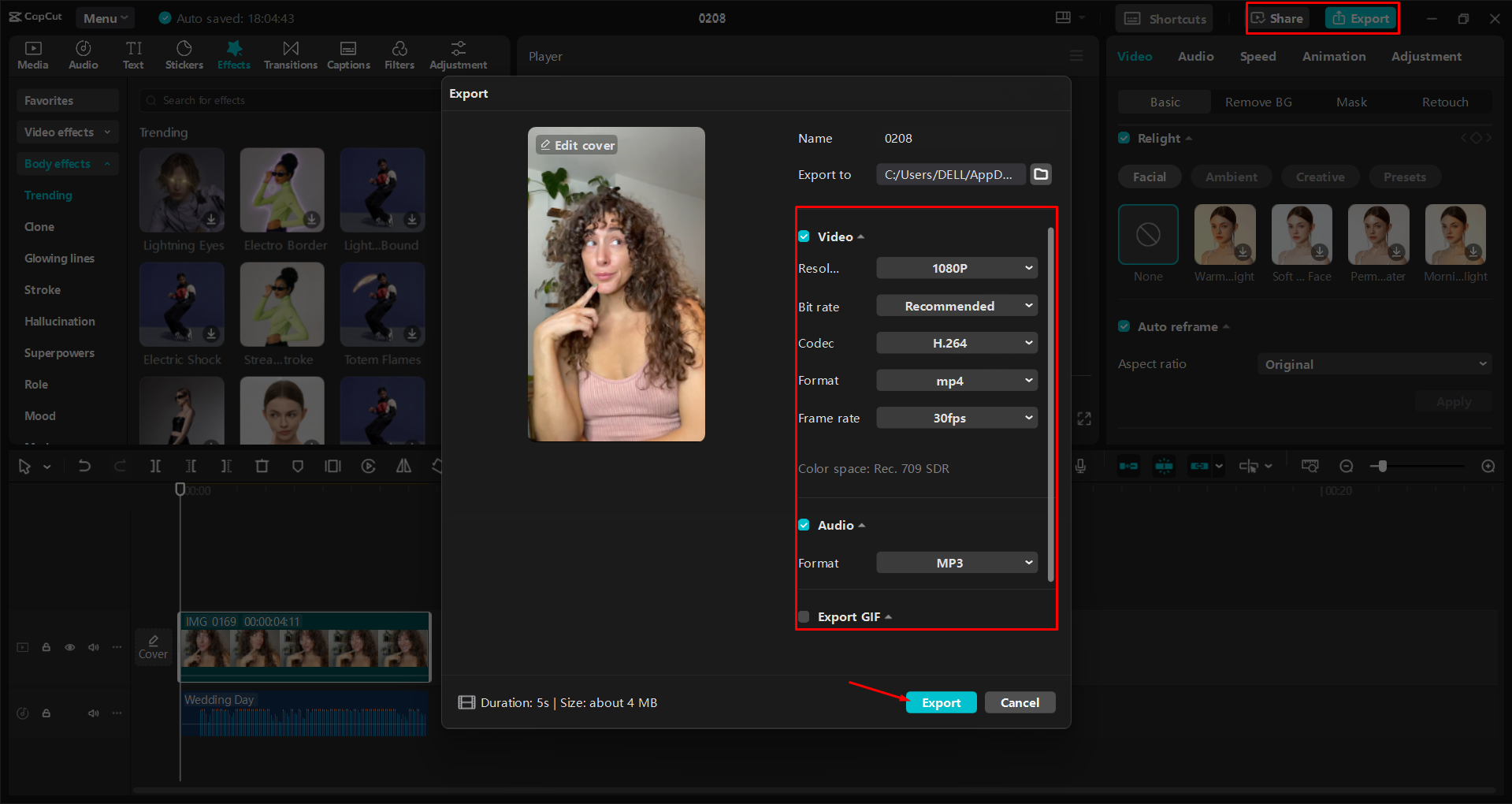
Task: Toggle lock on the audio track
Action: pyautogui.click(x=46, y=713)
